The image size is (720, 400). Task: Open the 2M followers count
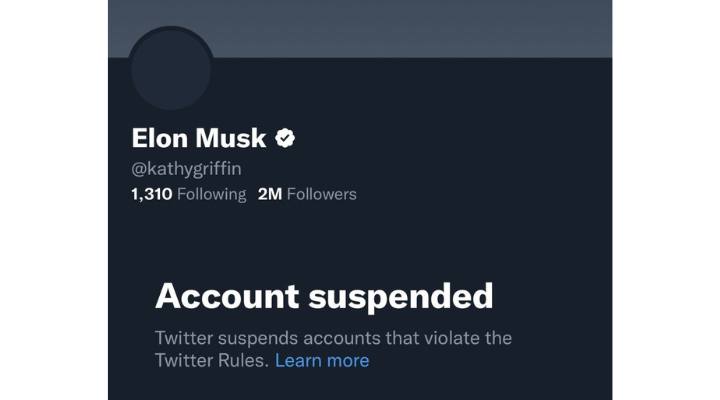(x=270, y=194)
